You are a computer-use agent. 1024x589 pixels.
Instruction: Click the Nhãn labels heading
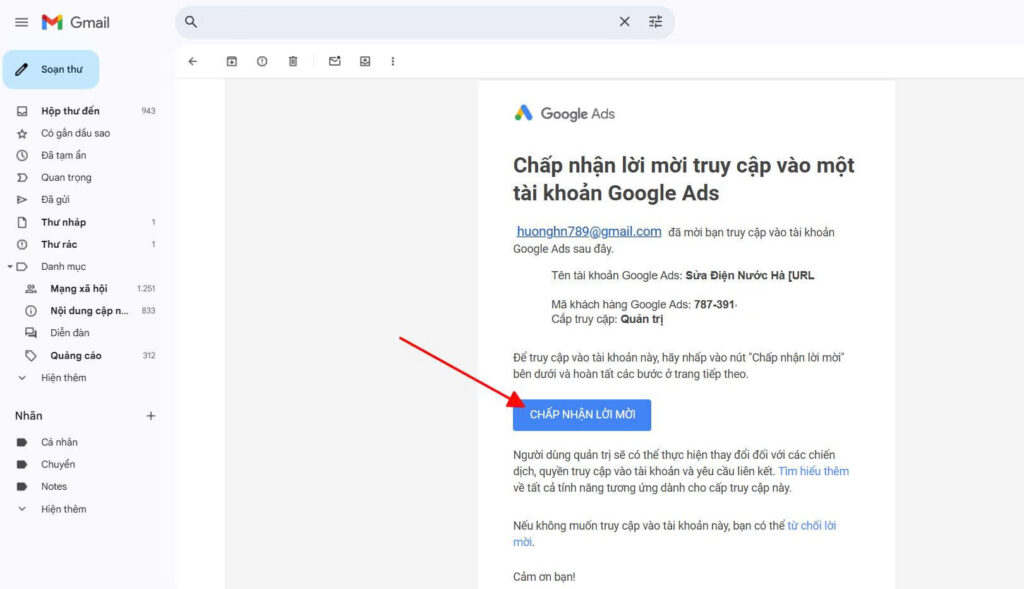pos(29,416)
